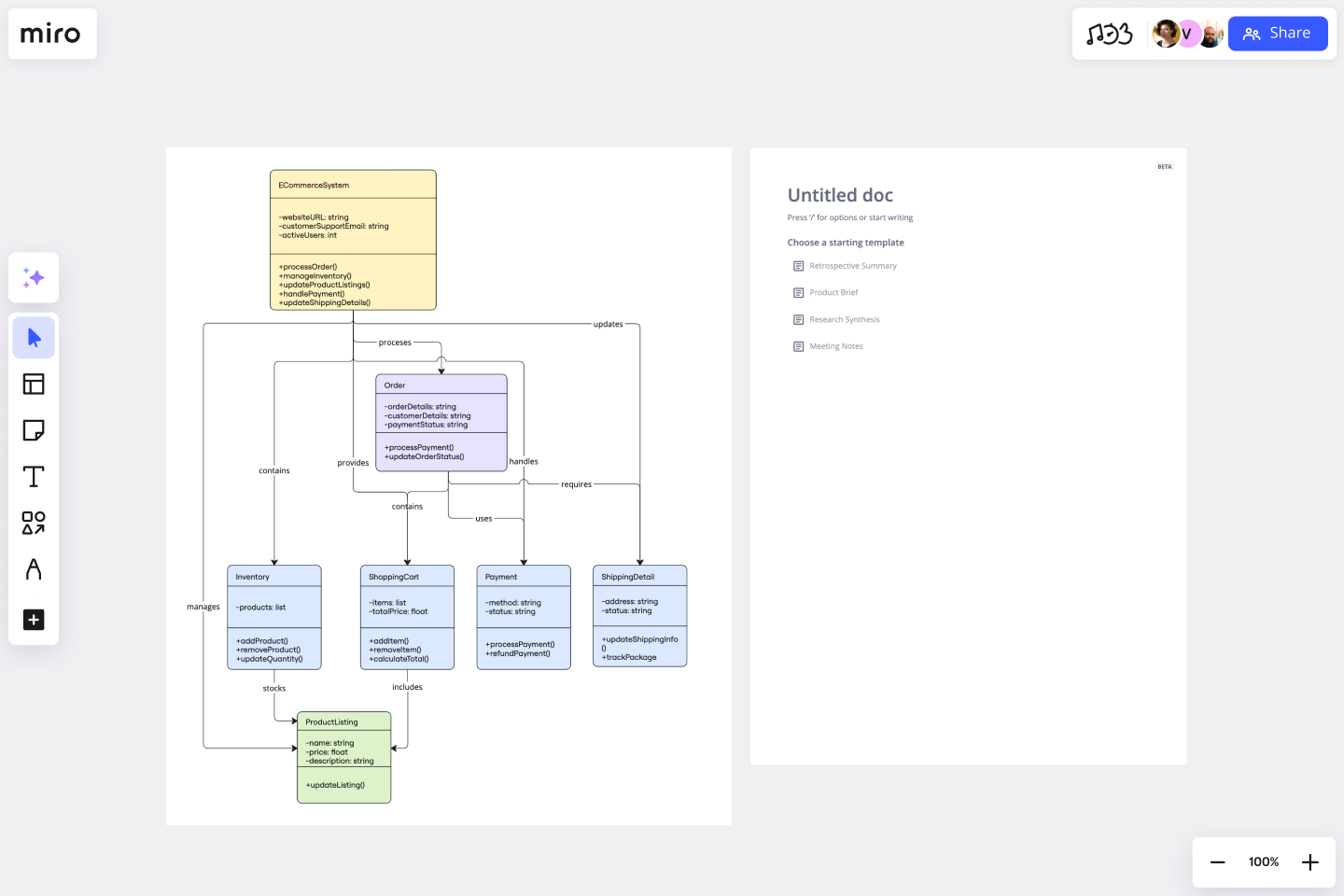Zoom in with the plus control

click(1309, 861)
